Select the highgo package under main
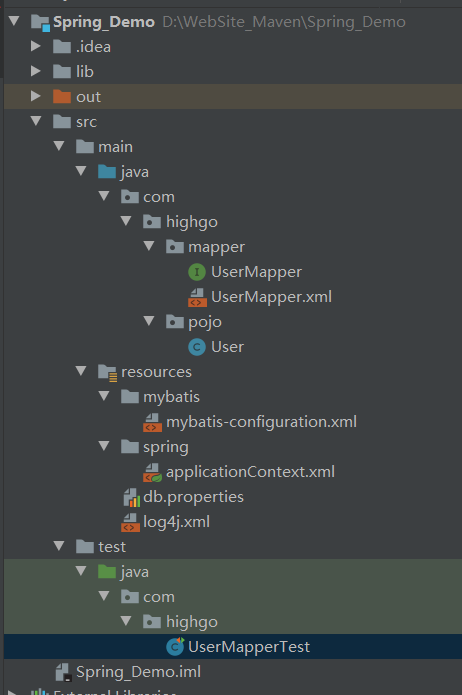462x695 pixels. point(192,222)
